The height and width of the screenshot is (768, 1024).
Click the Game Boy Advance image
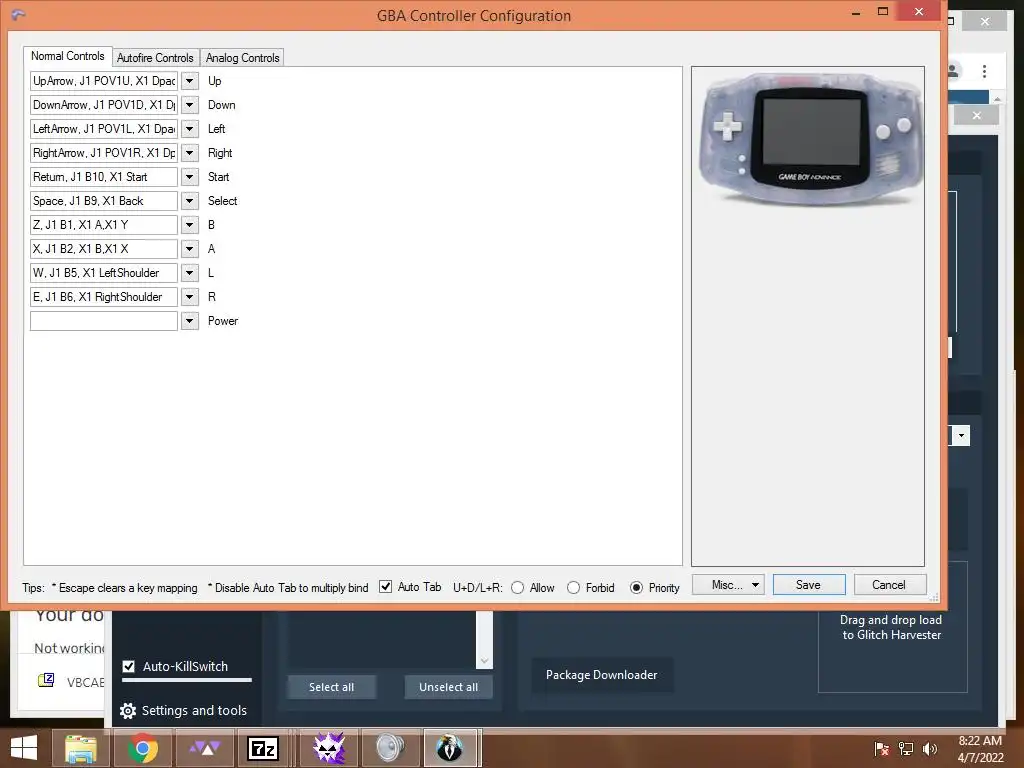809,138
